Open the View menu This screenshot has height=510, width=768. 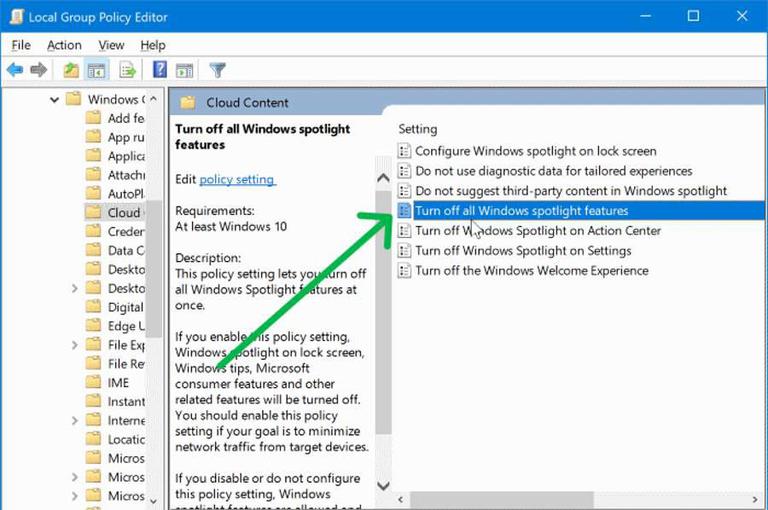pyautogui.click(x=111, y=45)
